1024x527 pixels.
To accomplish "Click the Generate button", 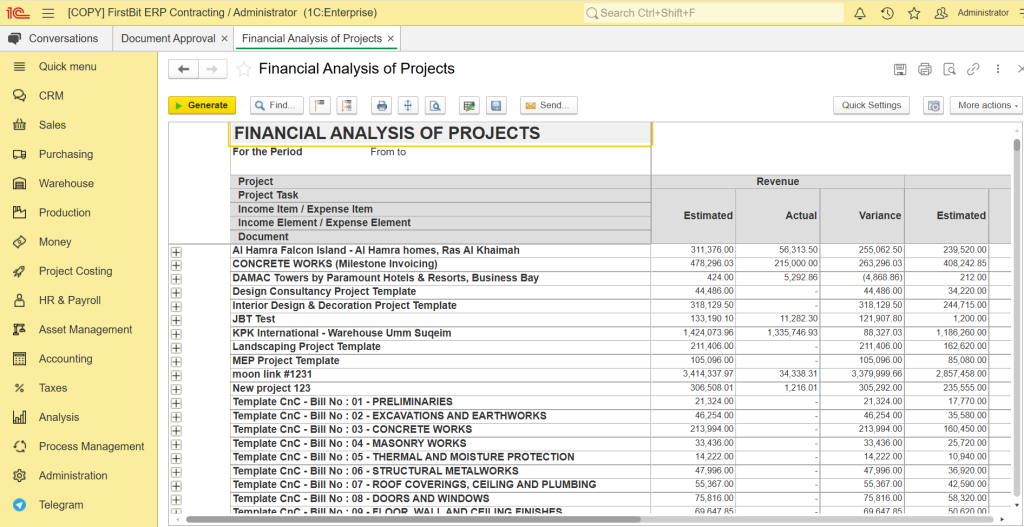I will point(202,105).
